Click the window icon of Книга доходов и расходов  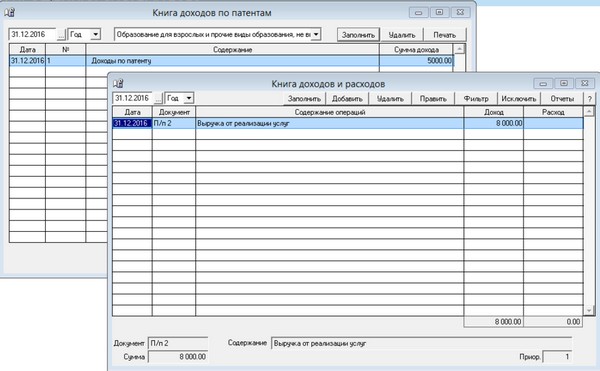(x=118, y=83)
